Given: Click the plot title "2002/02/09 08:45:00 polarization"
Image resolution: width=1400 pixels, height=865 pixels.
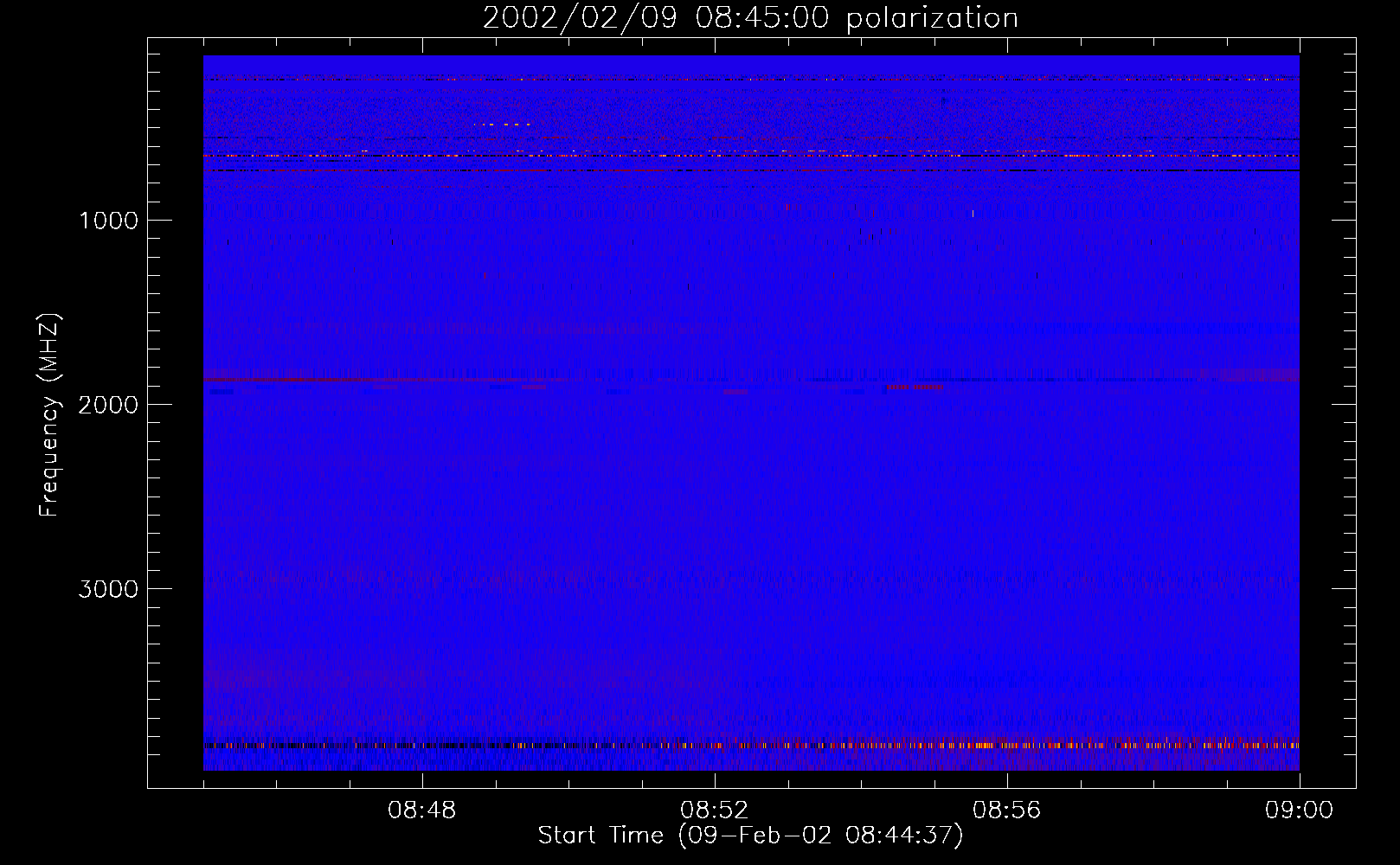Looking at the screenshot, I should (750, 18).
